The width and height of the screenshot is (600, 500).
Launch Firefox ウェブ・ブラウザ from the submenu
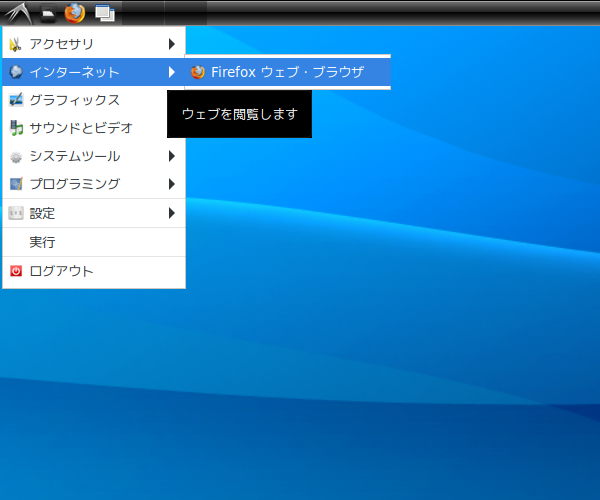[x=288, y=72]
